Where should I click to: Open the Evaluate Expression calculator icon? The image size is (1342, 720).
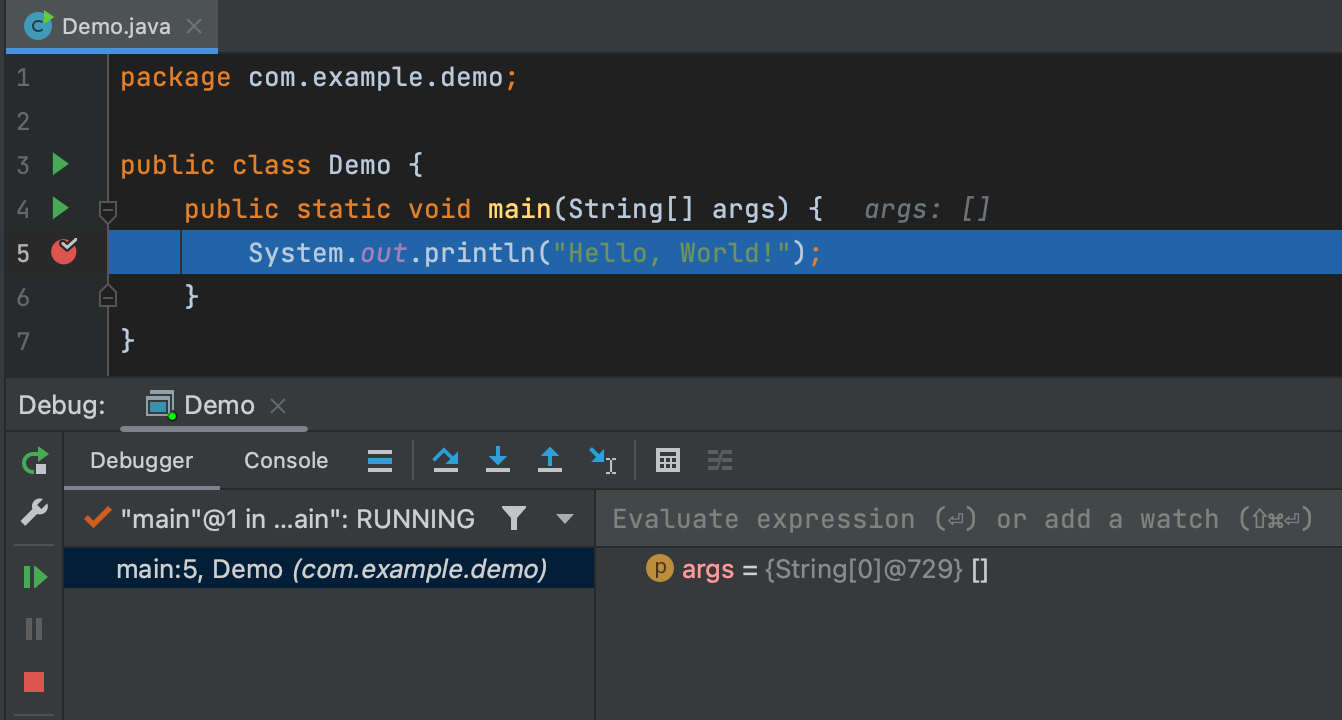[667, 460]
